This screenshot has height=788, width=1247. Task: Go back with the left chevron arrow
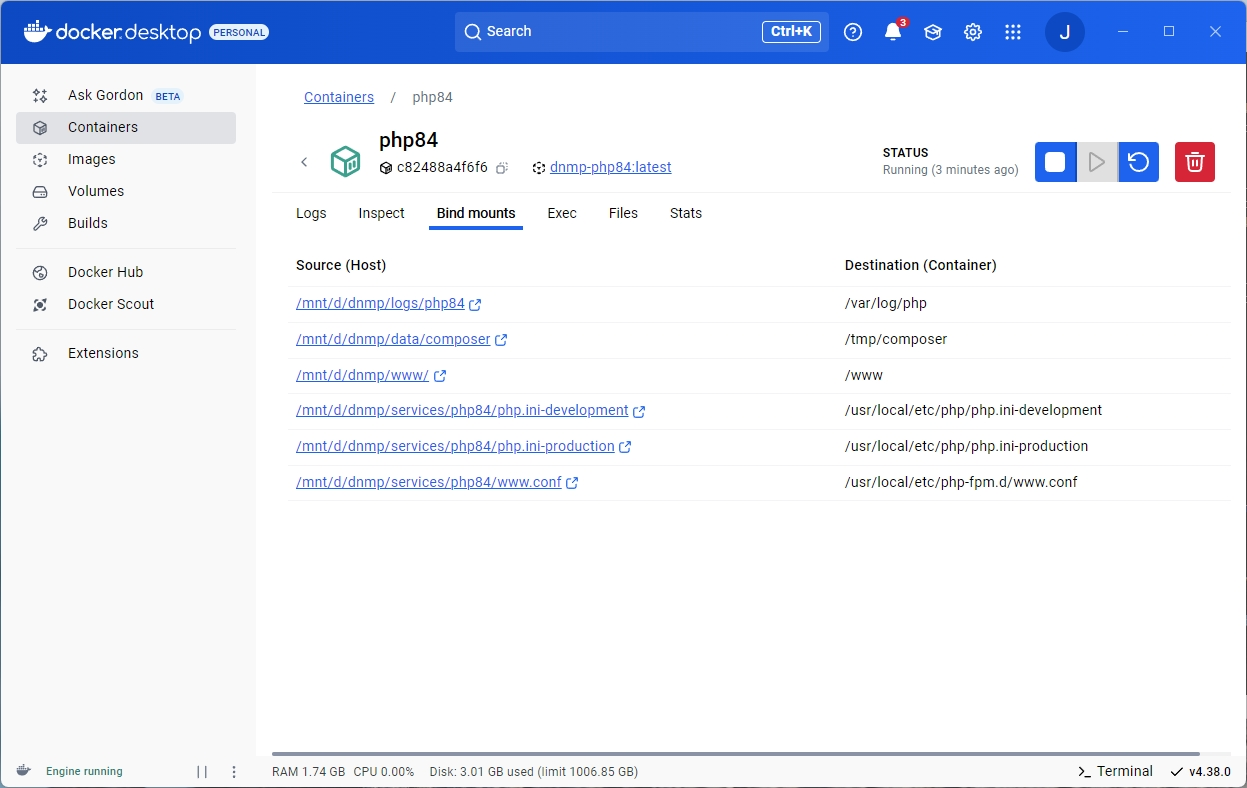click(x=304, y=162)
